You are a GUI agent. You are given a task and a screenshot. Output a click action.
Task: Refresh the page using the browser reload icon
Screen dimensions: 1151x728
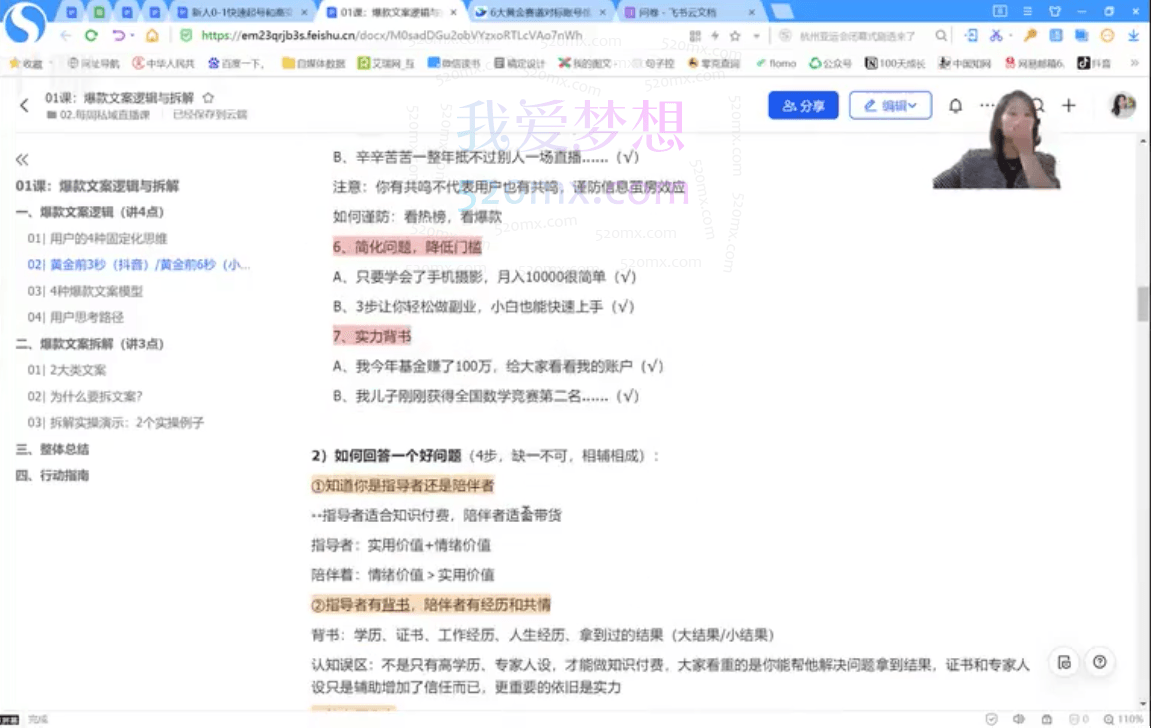point(90,35)
